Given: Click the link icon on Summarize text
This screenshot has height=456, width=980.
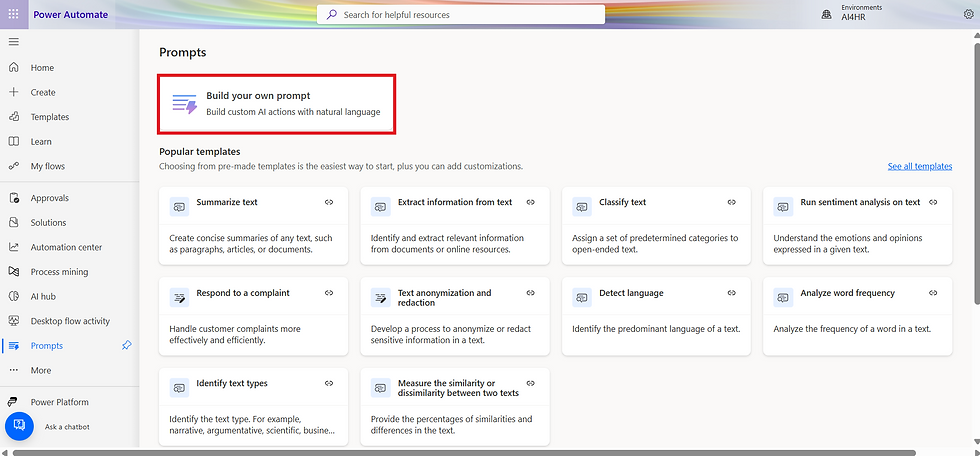Looking at the screenshot, I should tap(329, 202).
